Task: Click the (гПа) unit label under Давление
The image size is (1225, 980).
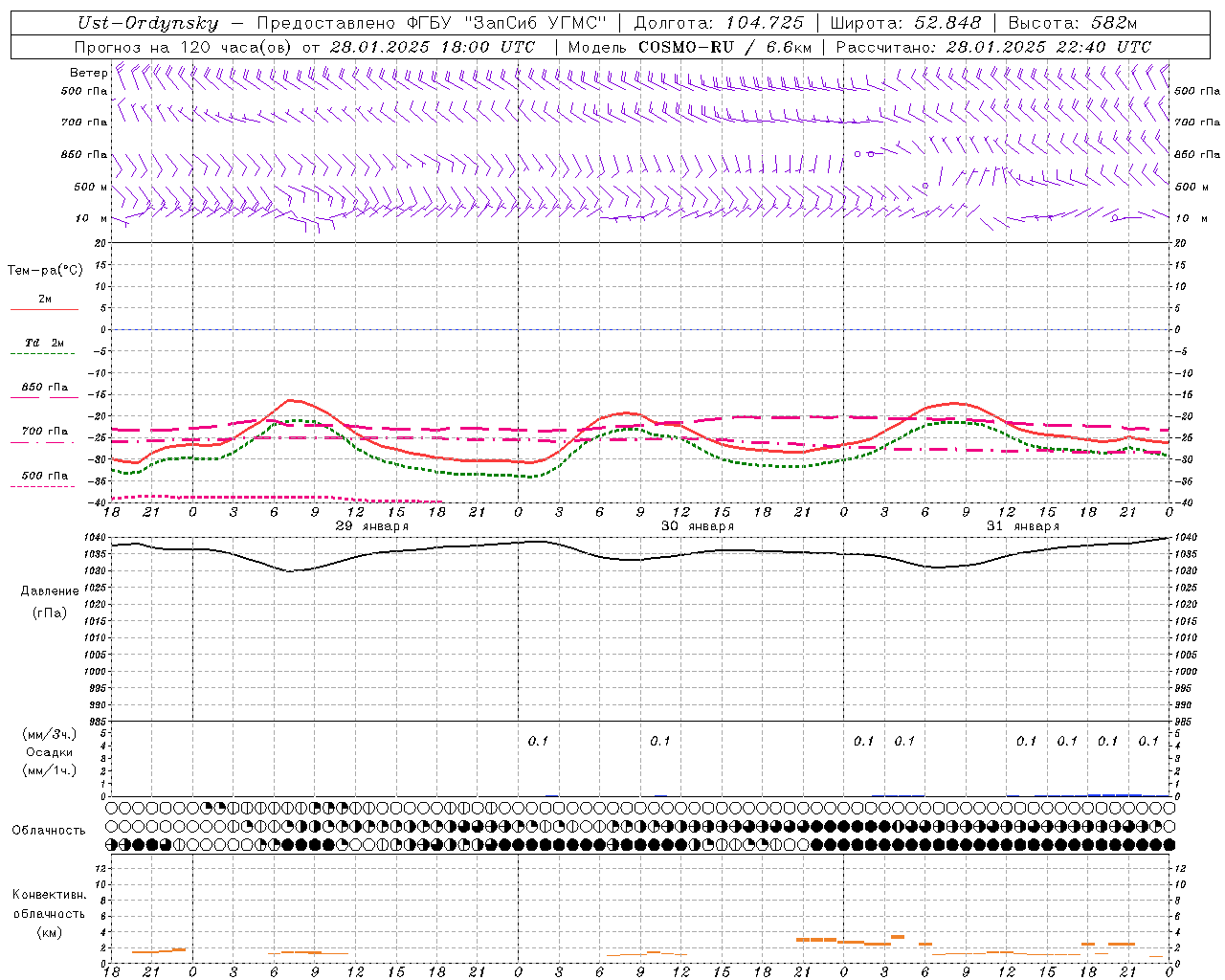Action: point(49,612)
